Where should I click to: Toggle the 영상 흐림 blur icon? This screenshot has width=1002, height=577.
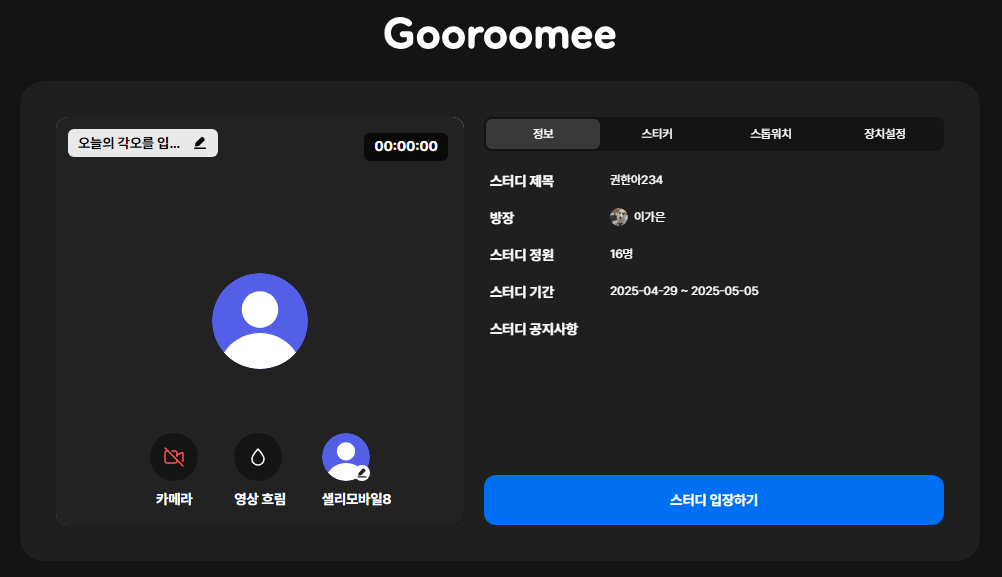tap(258, 457)
